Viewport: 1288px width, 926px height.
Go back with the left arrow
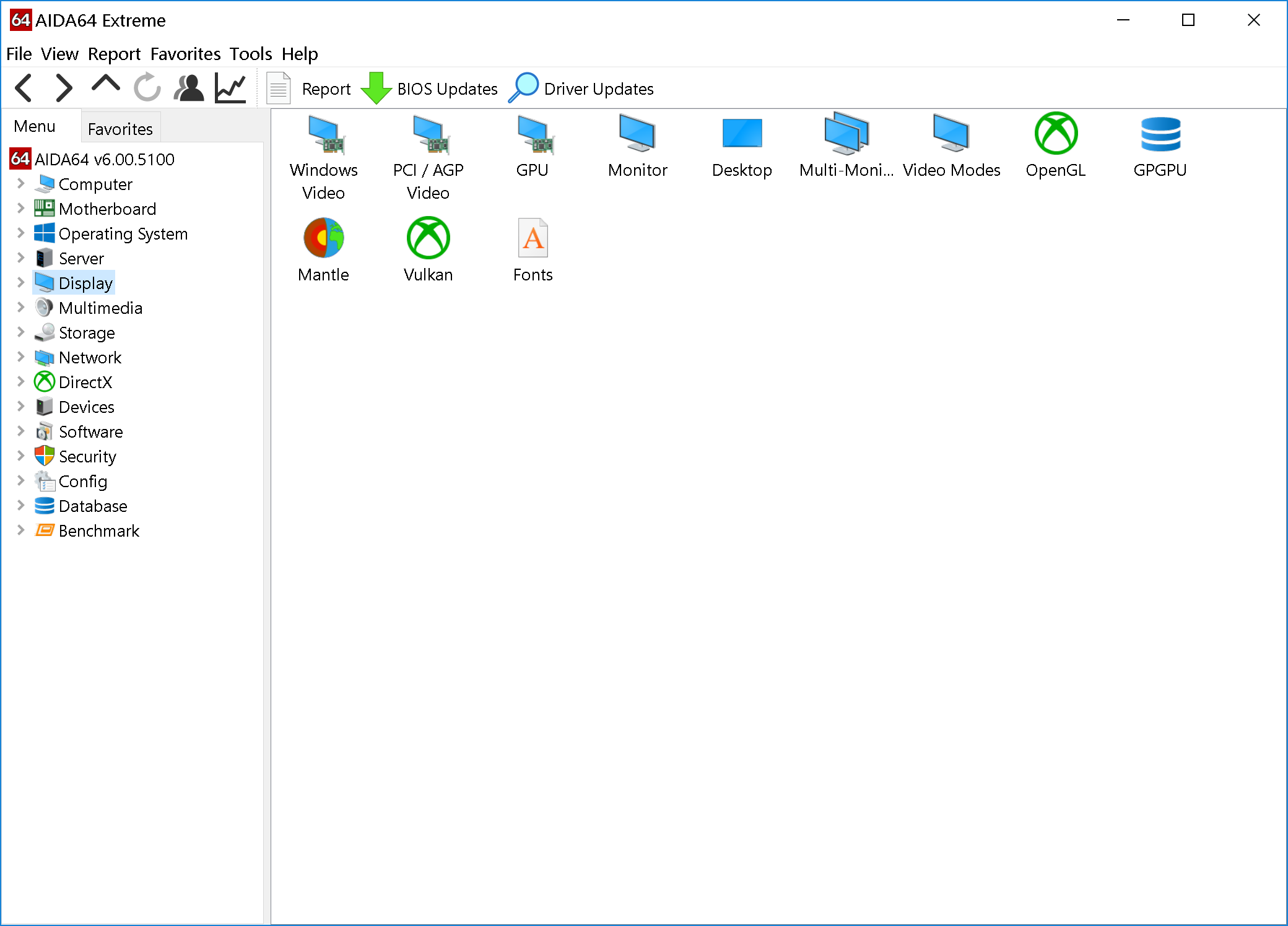click(24, 88)
